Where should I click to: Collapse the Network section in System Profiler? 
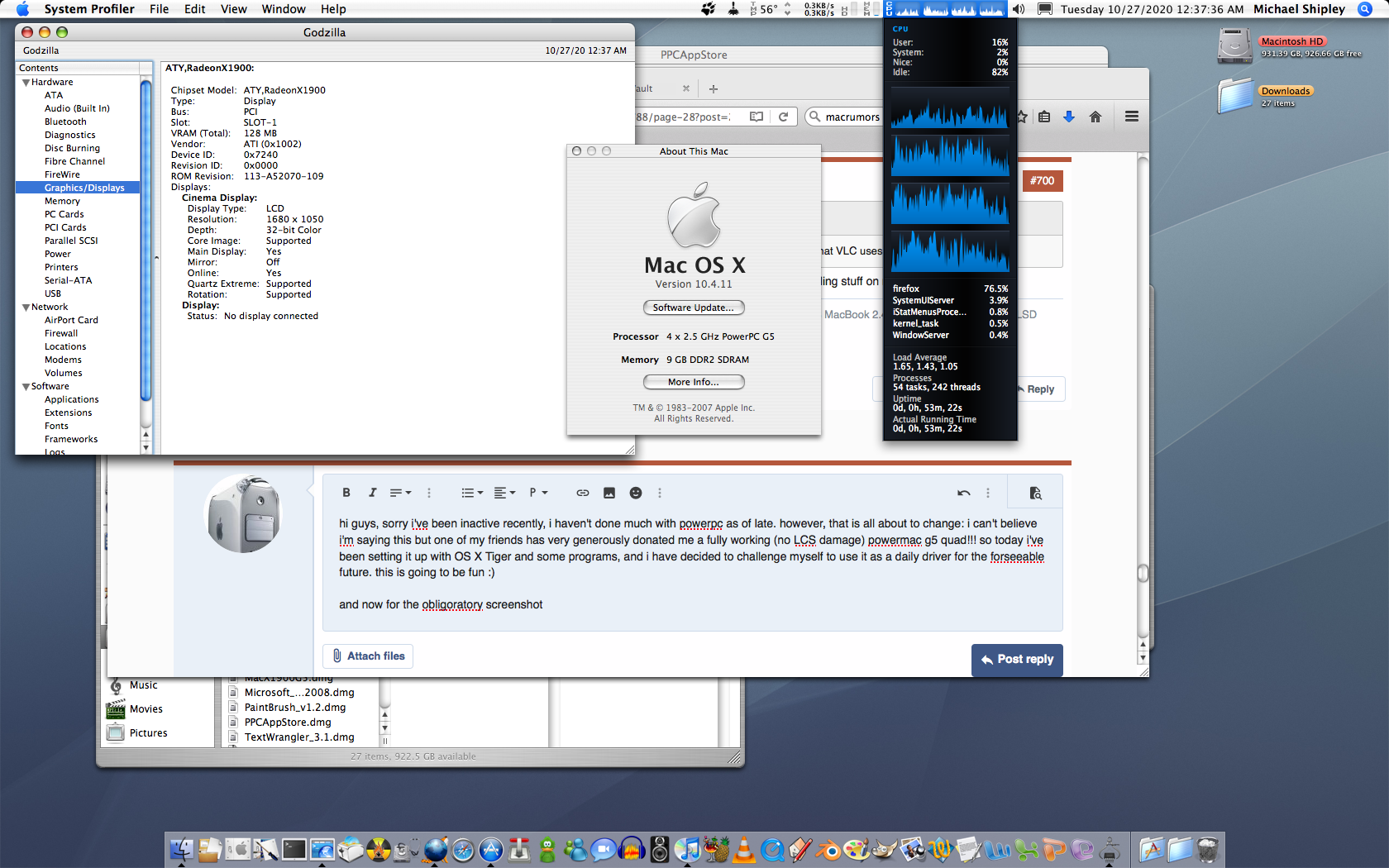click(26, 308)
